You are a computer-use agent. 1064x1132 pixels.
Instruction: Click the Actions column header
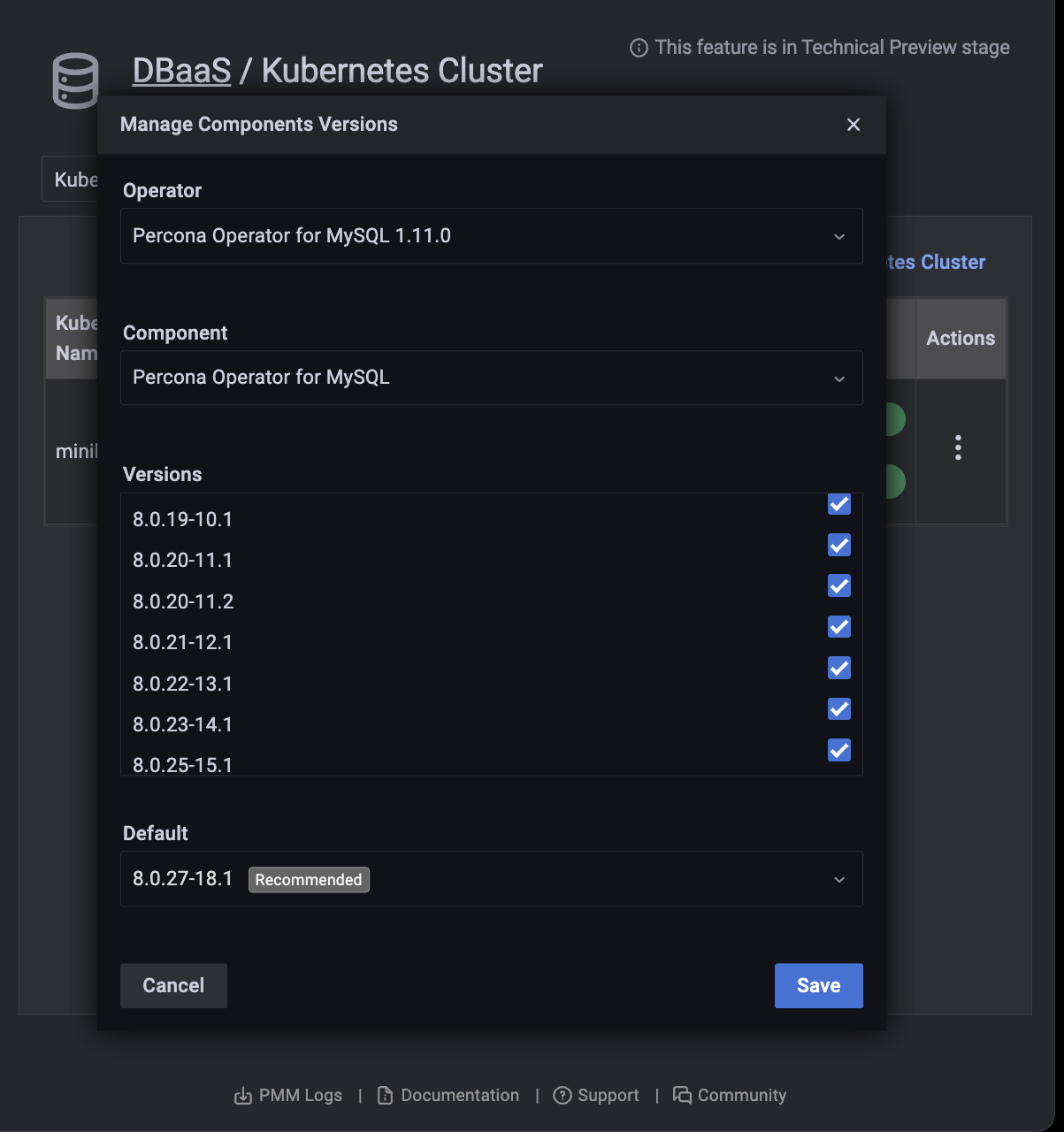point(961,338)
